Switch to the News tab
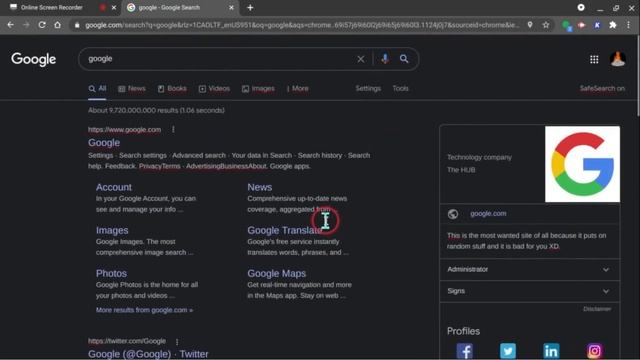 click(x=131, y=89)
